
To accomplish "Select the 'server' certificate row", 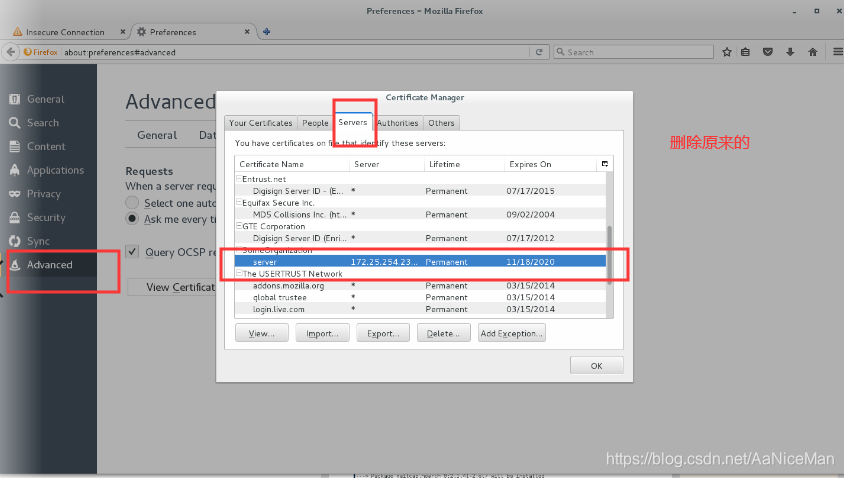I will (x=420, y=262).
